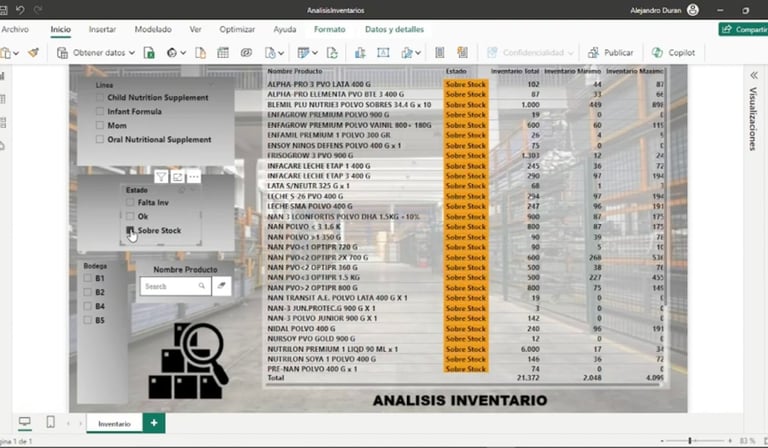Click the Transform data icon

click(303, 52)
